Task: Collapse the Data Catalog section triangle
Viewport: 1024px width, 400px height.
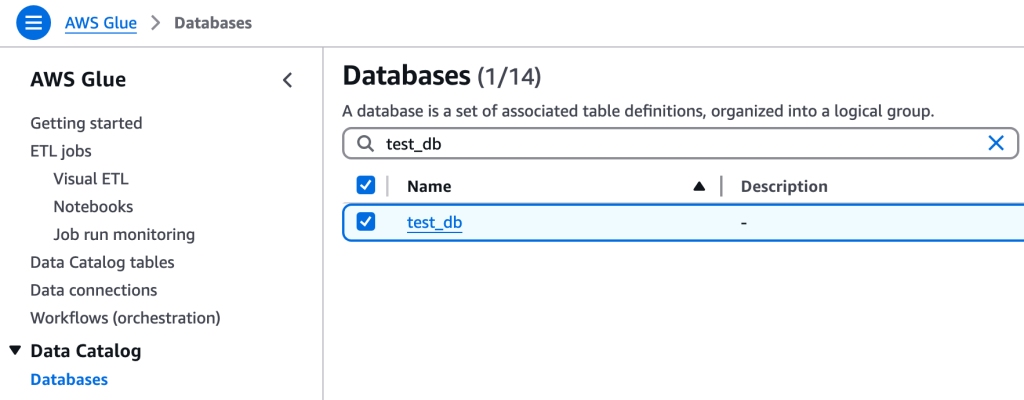Action: 15,351
